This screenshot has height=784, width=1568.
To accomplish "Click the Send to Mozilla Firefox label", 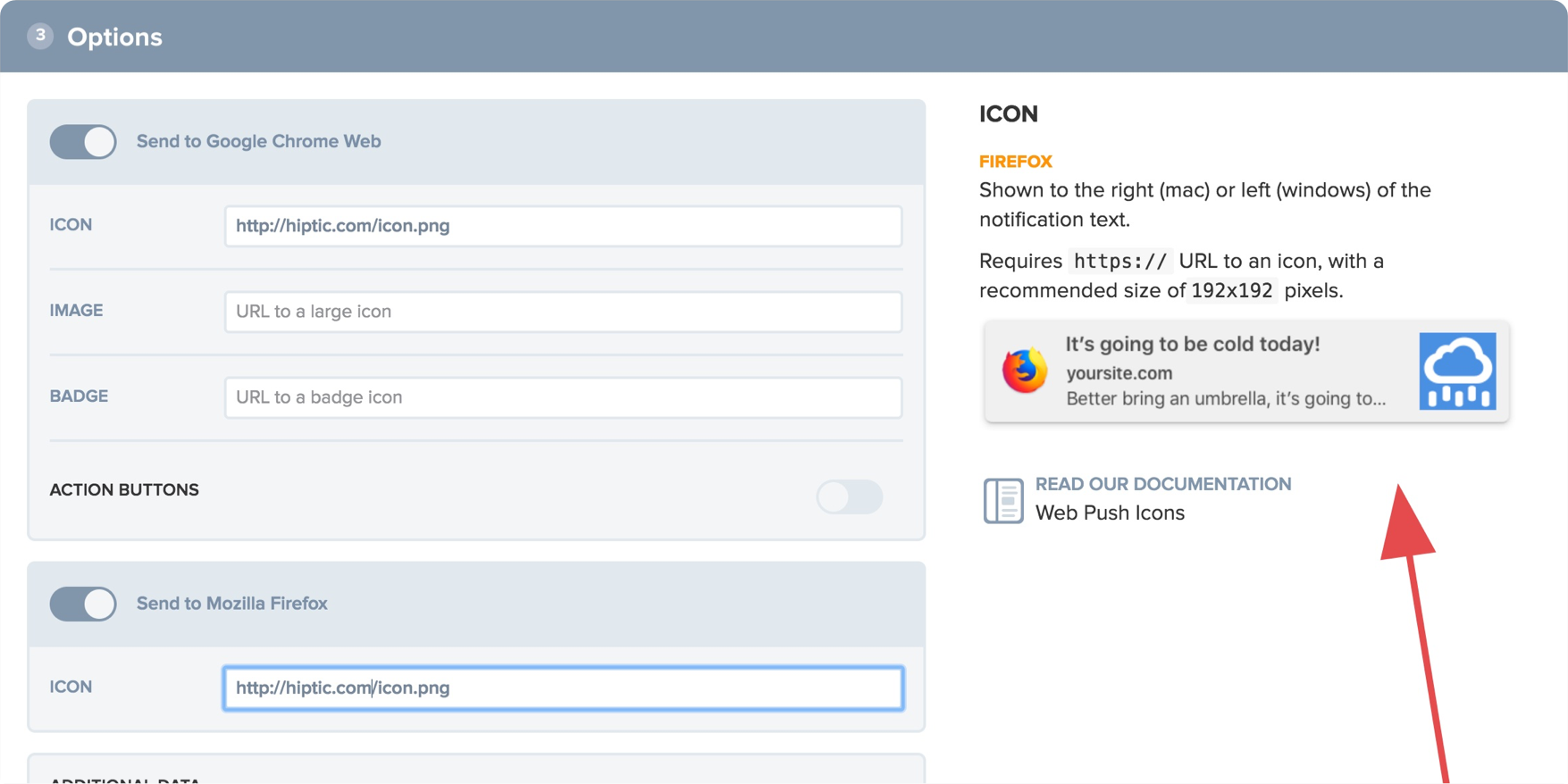I will pos(232,604).
